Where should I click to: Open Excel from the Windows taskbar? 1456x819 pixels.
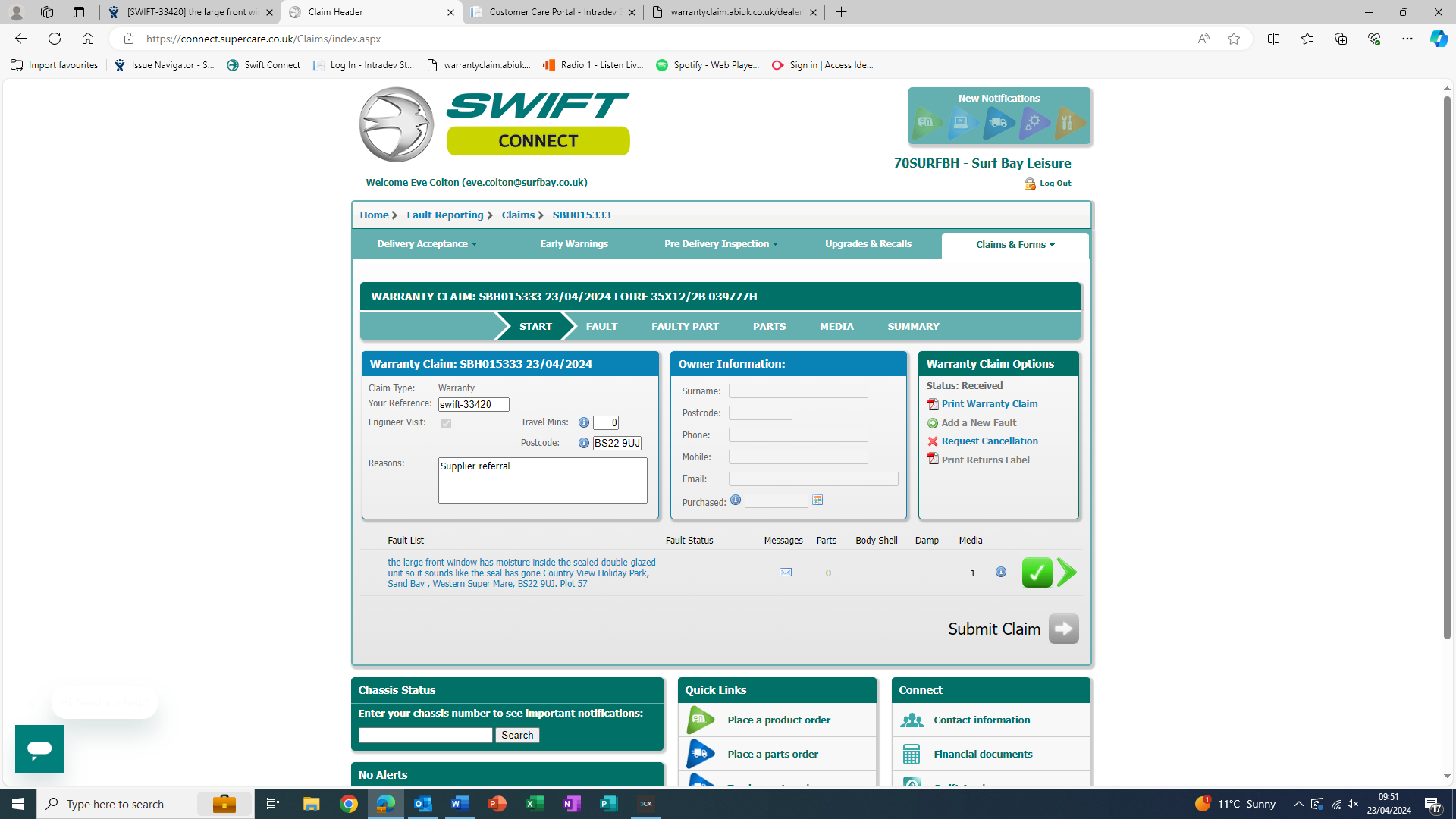tap(535, 804)
